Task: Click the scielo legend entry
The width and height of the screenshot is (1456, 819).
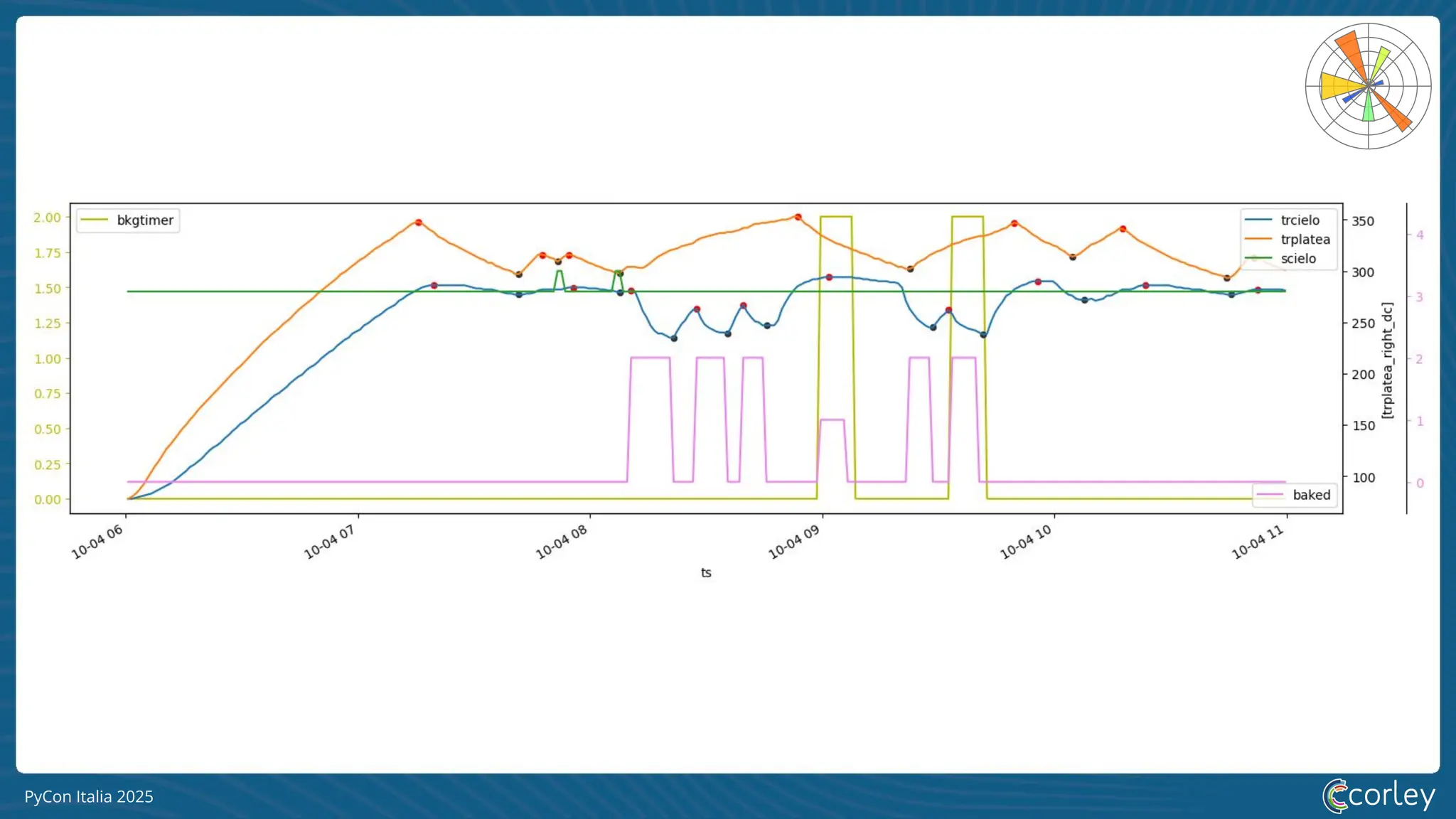Action: point(1298,259)
